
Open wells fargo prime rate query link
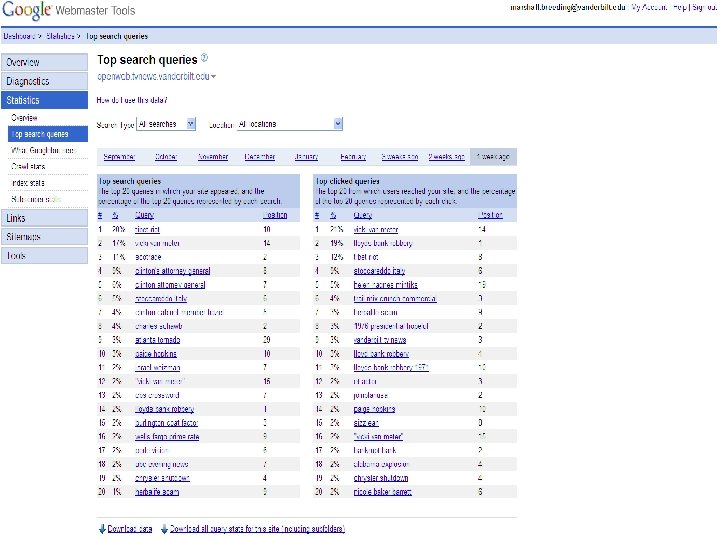click(167, 437)
